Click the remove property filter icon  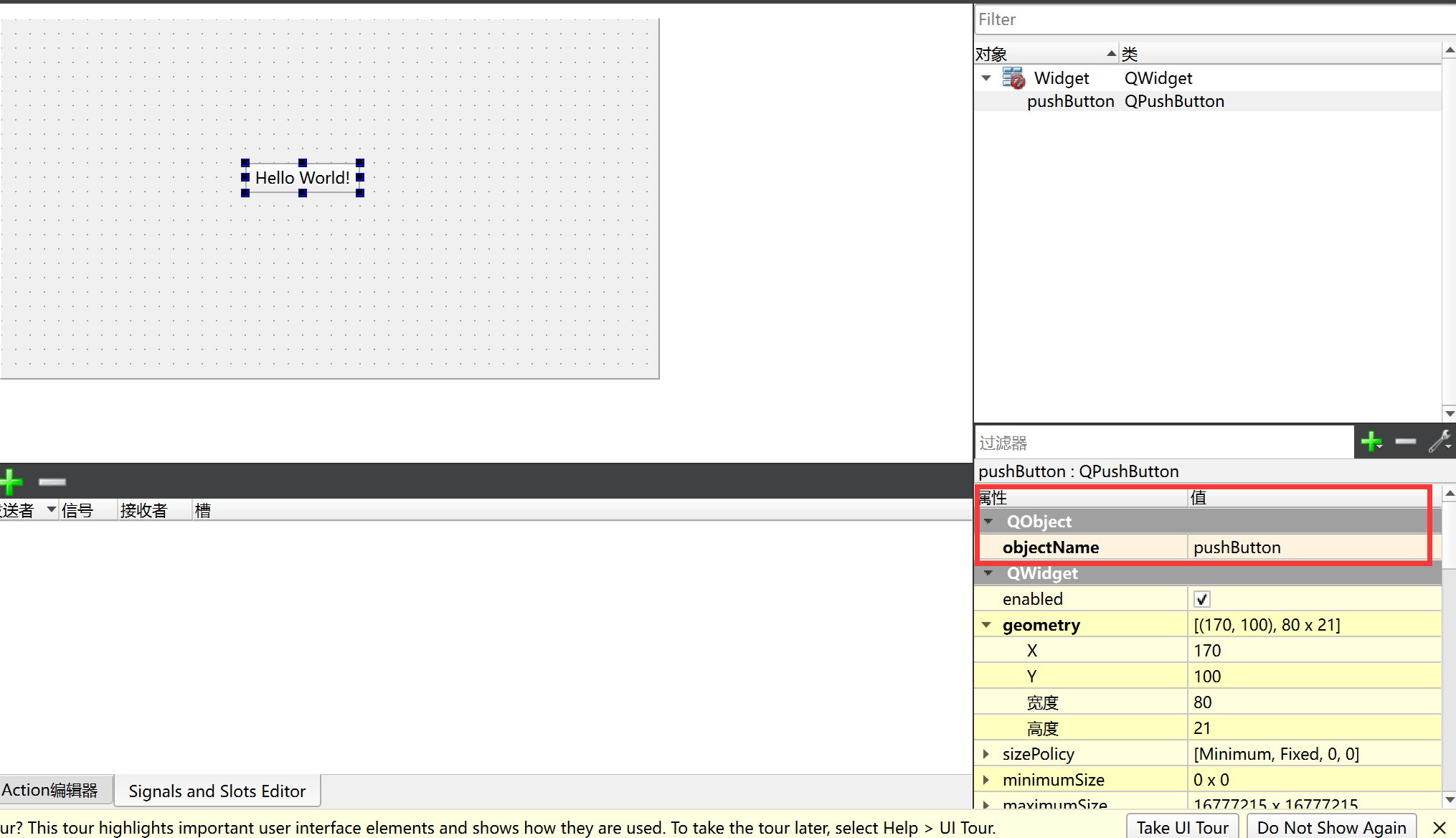1407,442
